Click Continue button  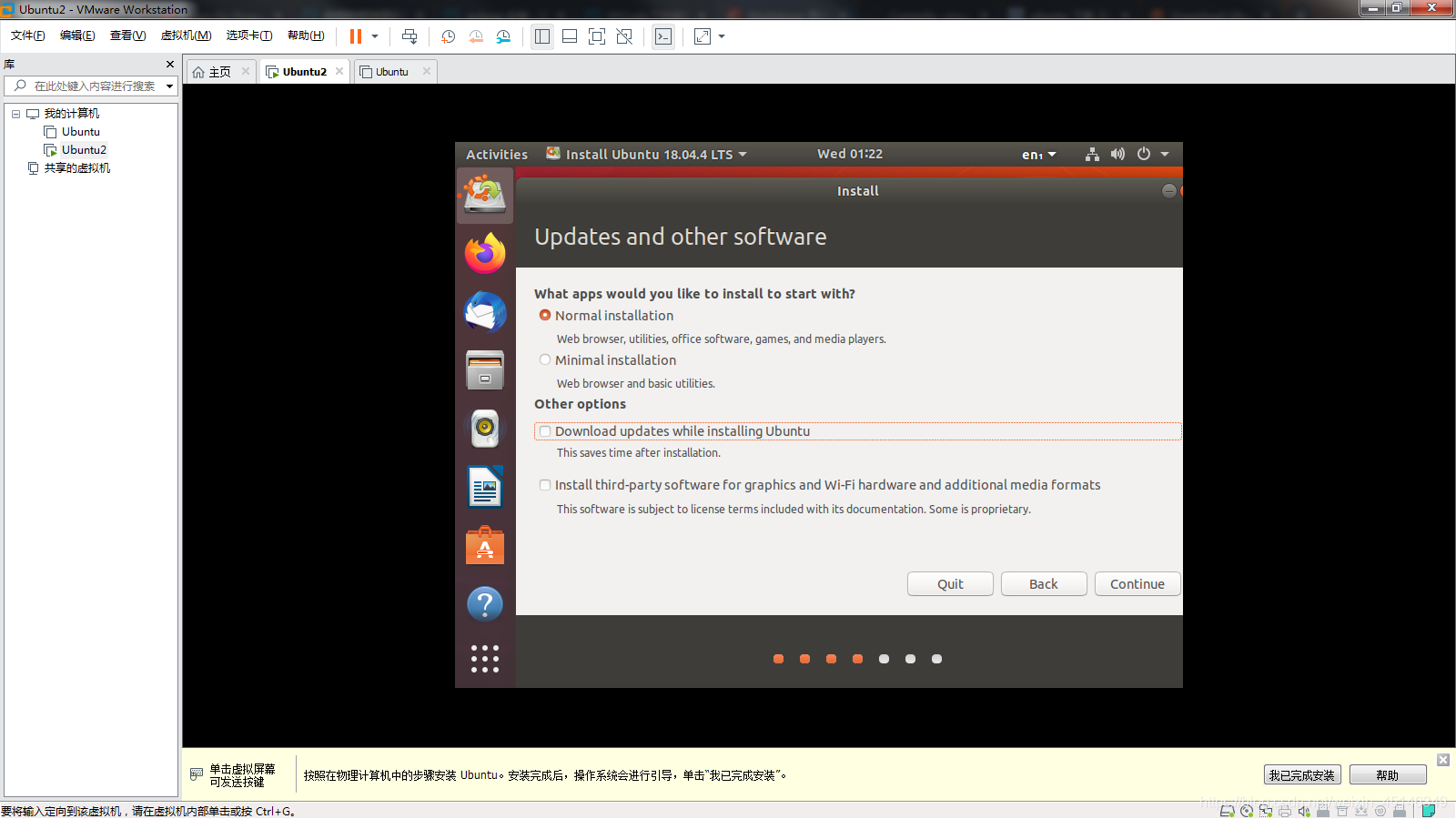tap(1137, 584)
